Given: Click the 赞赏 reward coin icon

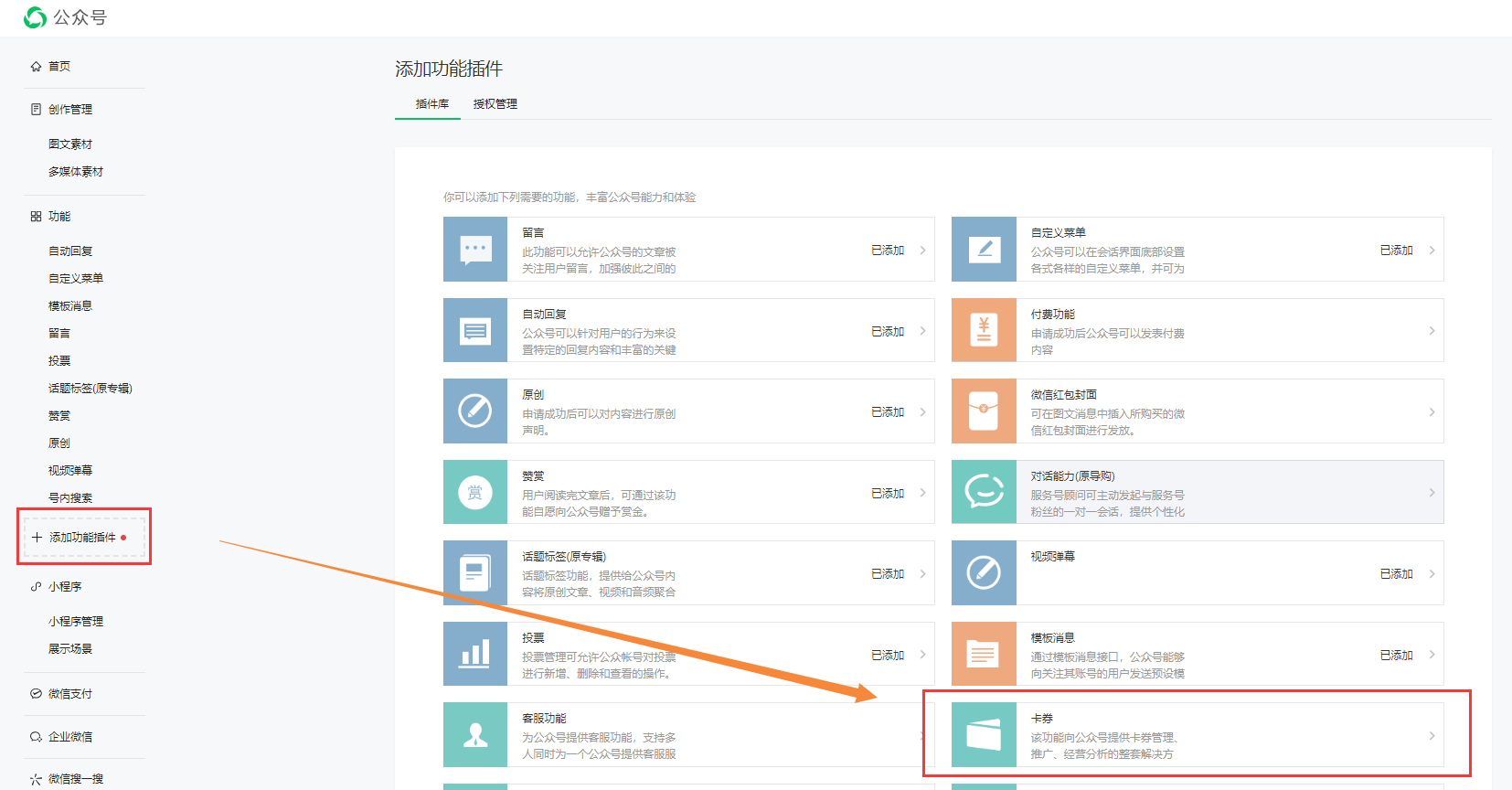Looking at the screenshot, I should [x=475, y=492].
